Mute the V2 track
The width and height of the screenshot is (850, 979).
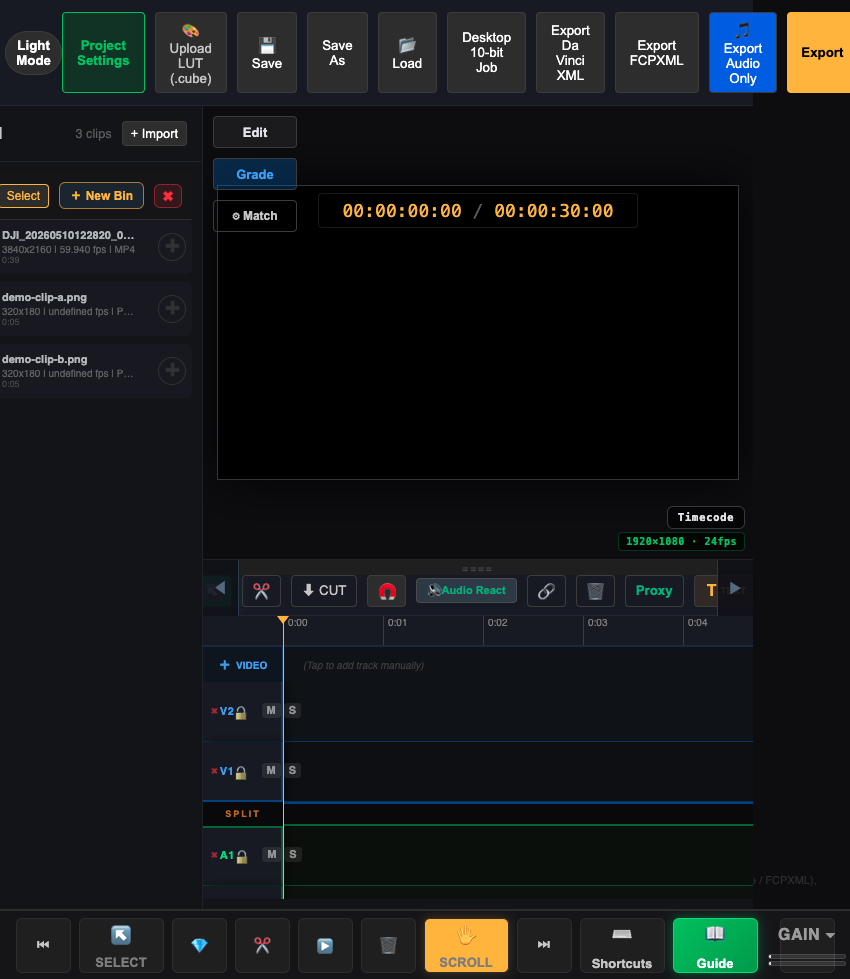pyautogui.click(x=271, y=711)
